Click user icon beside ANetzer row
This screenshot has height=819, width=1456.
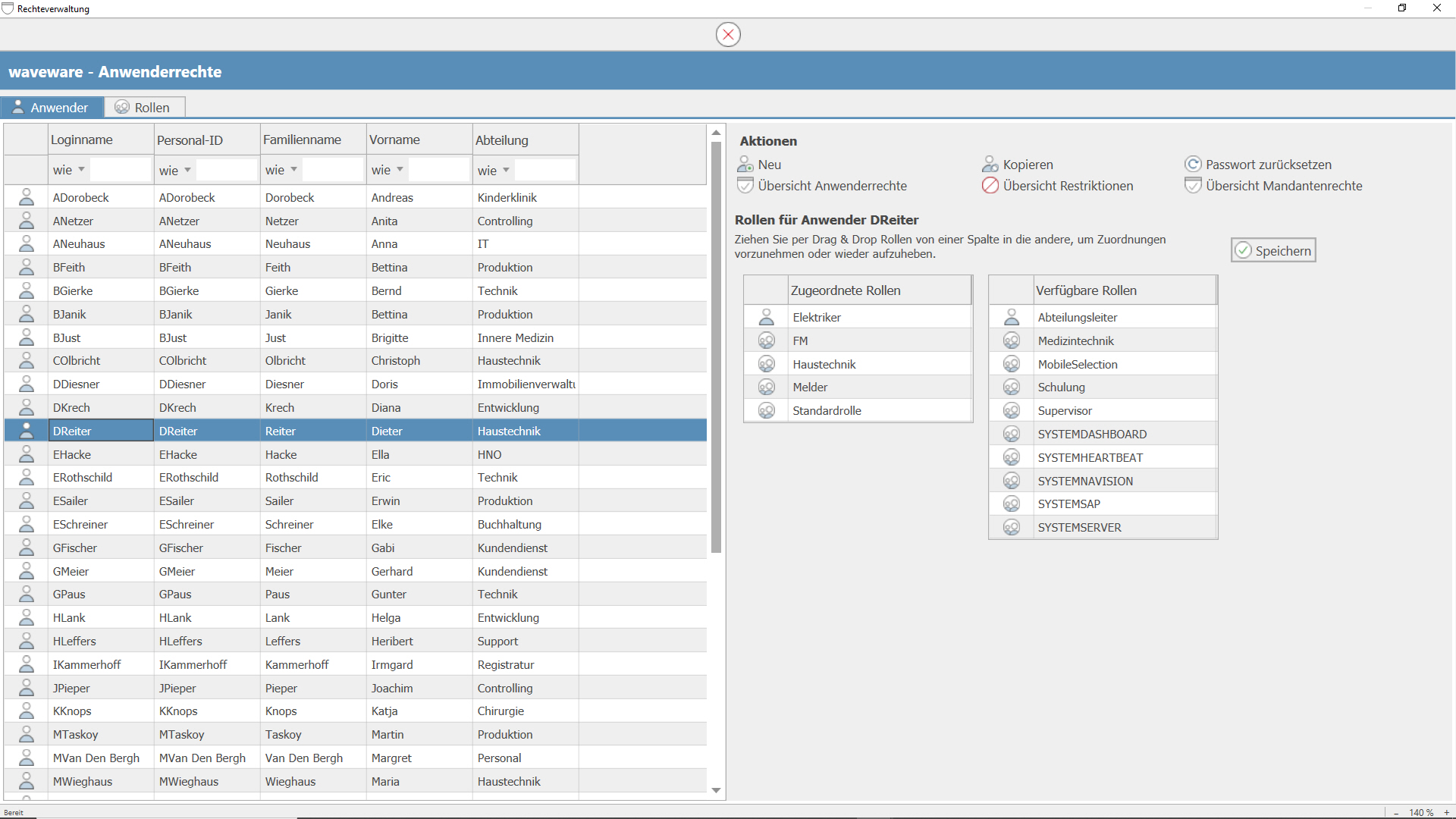[26, 221]
